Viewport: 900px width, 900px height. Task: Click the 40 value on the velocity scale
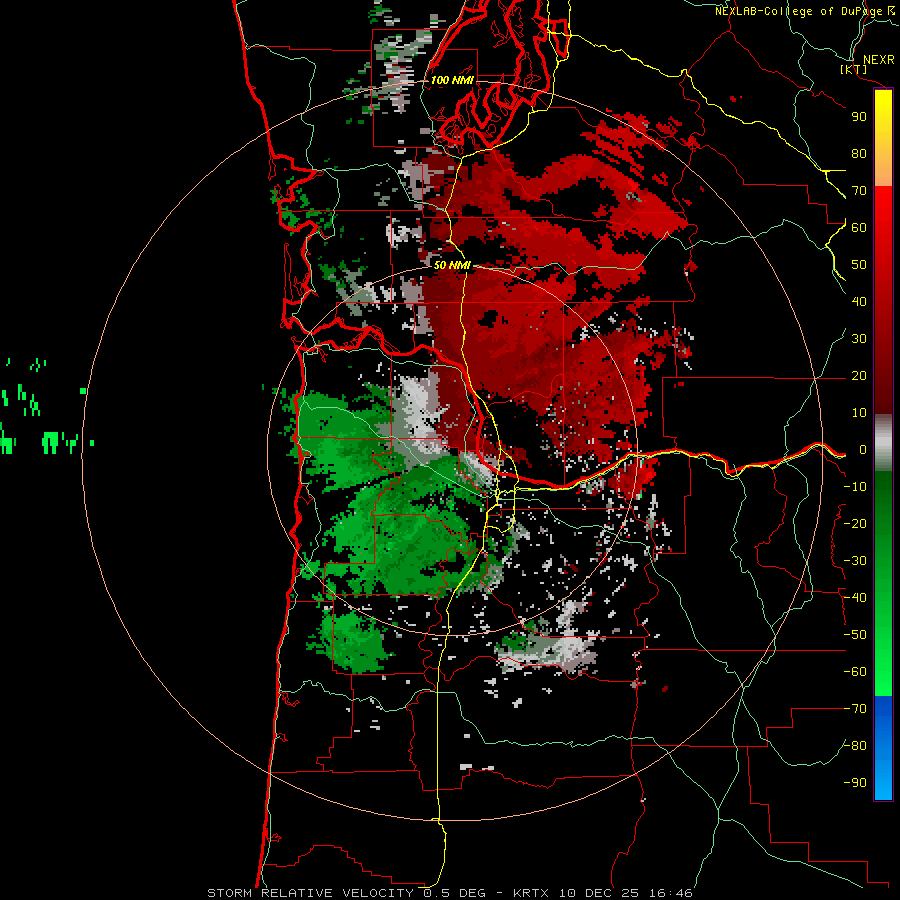coord(859,301)
